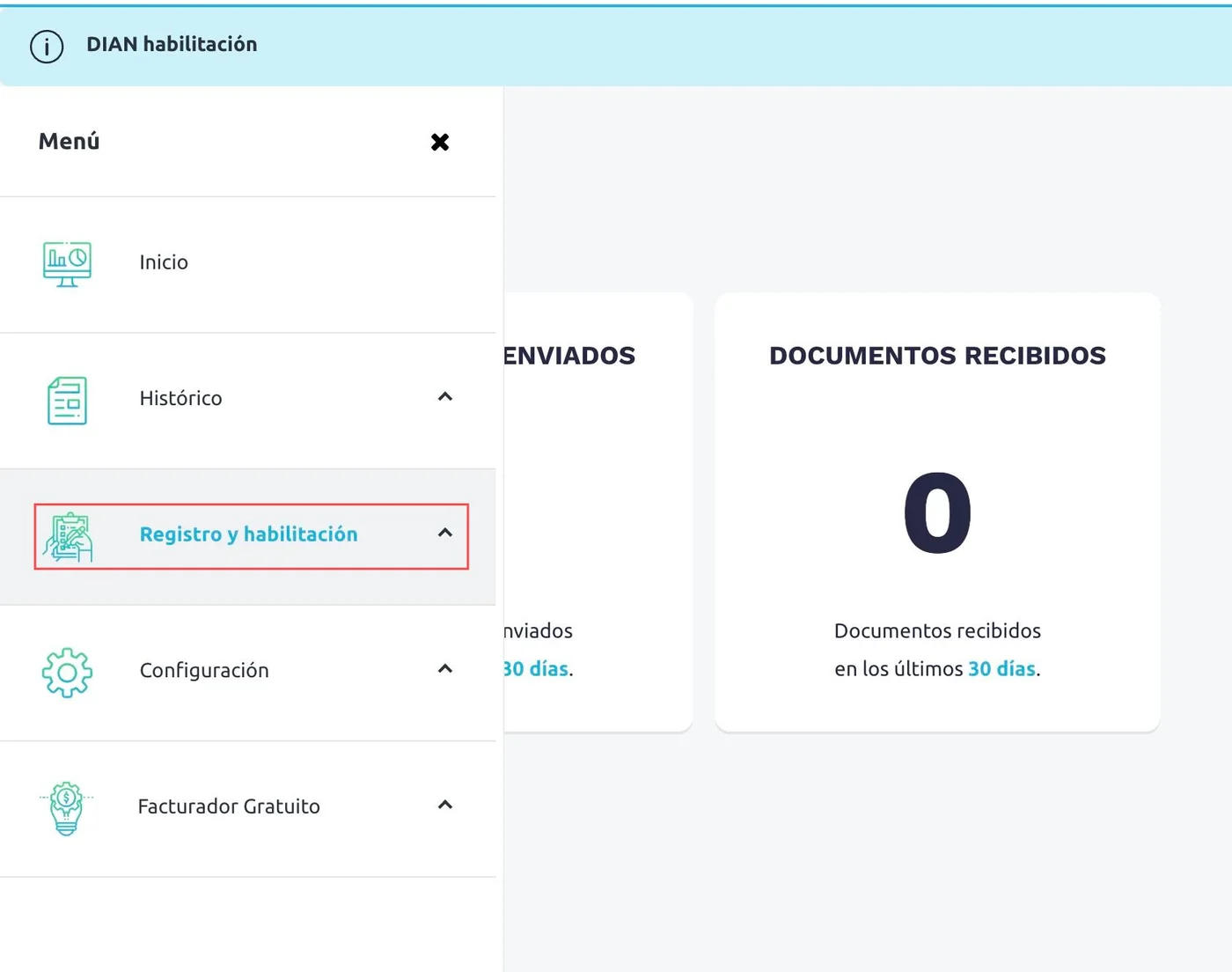Screen dimensions: 1232x972
Task: Click the info icon beside DIAN habilitación
Action: click(47, 46)
